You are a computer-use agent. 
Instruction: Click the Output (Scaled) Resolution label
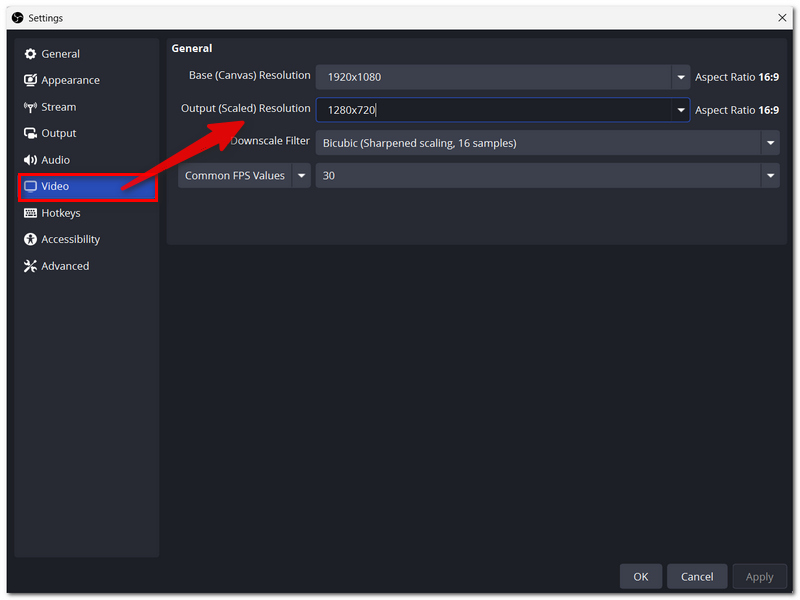[x=245, y=109]
